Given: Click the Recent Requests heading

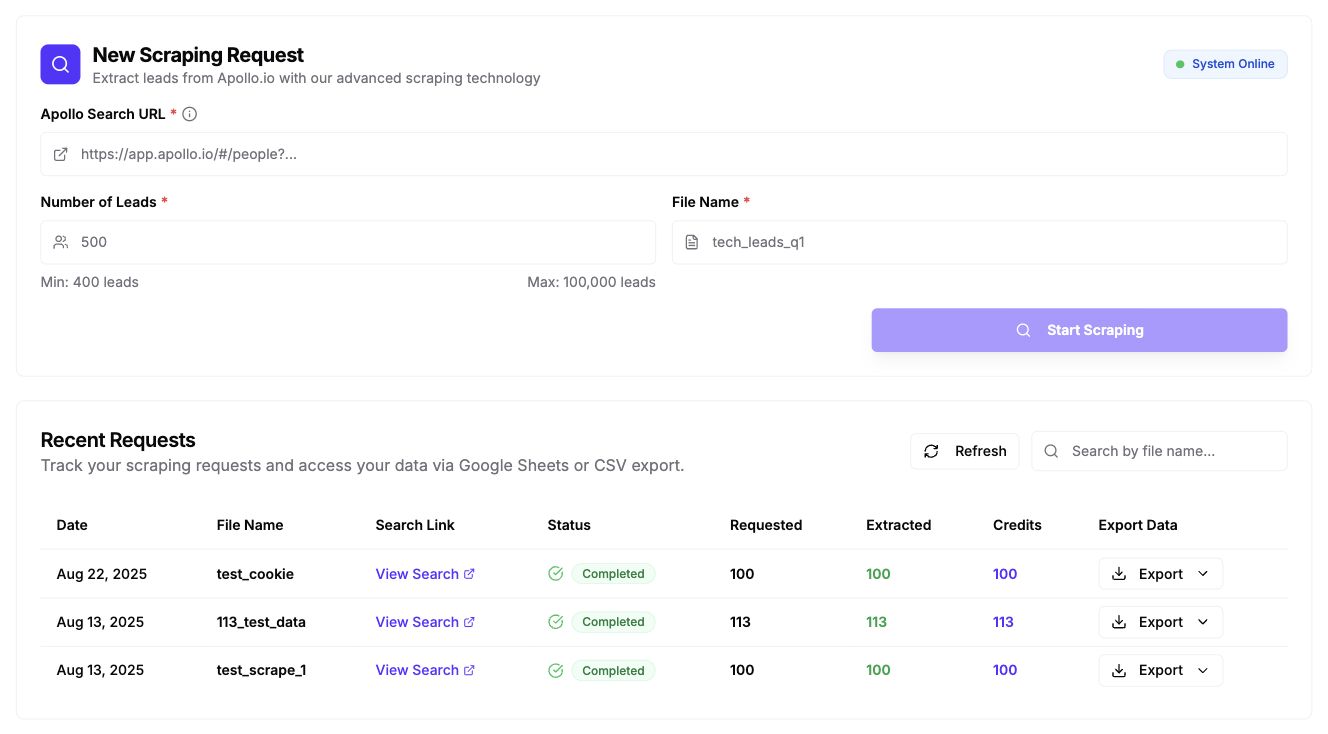Looking at the screenshot, I should click(118, 440).
